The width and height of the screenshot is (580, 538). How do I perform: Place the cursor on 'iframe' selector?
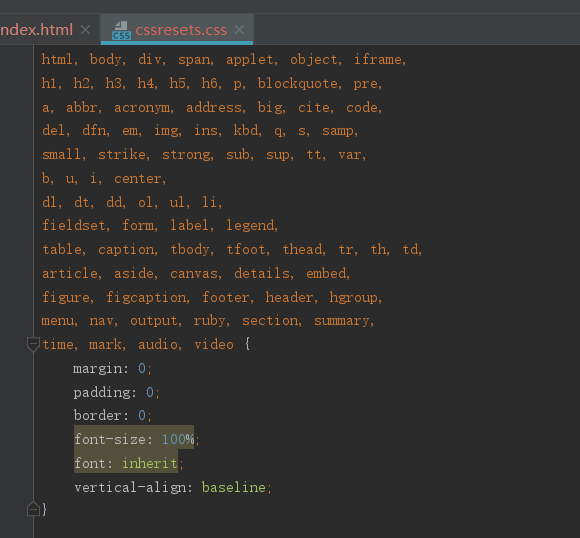coord(378,60)
